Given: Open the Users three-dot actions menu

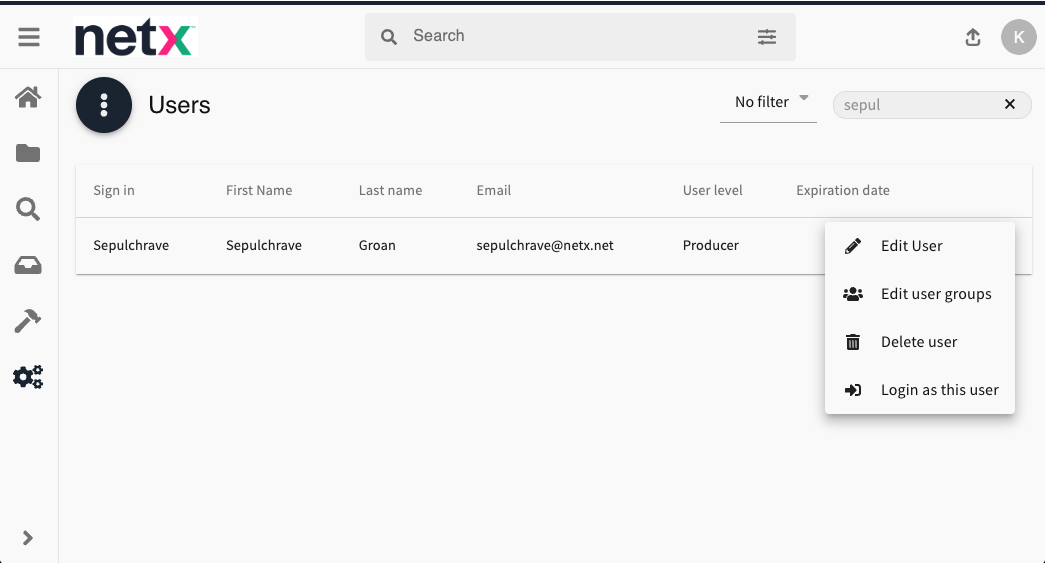Looking at the screenshot, I should (x=104, y=105).
